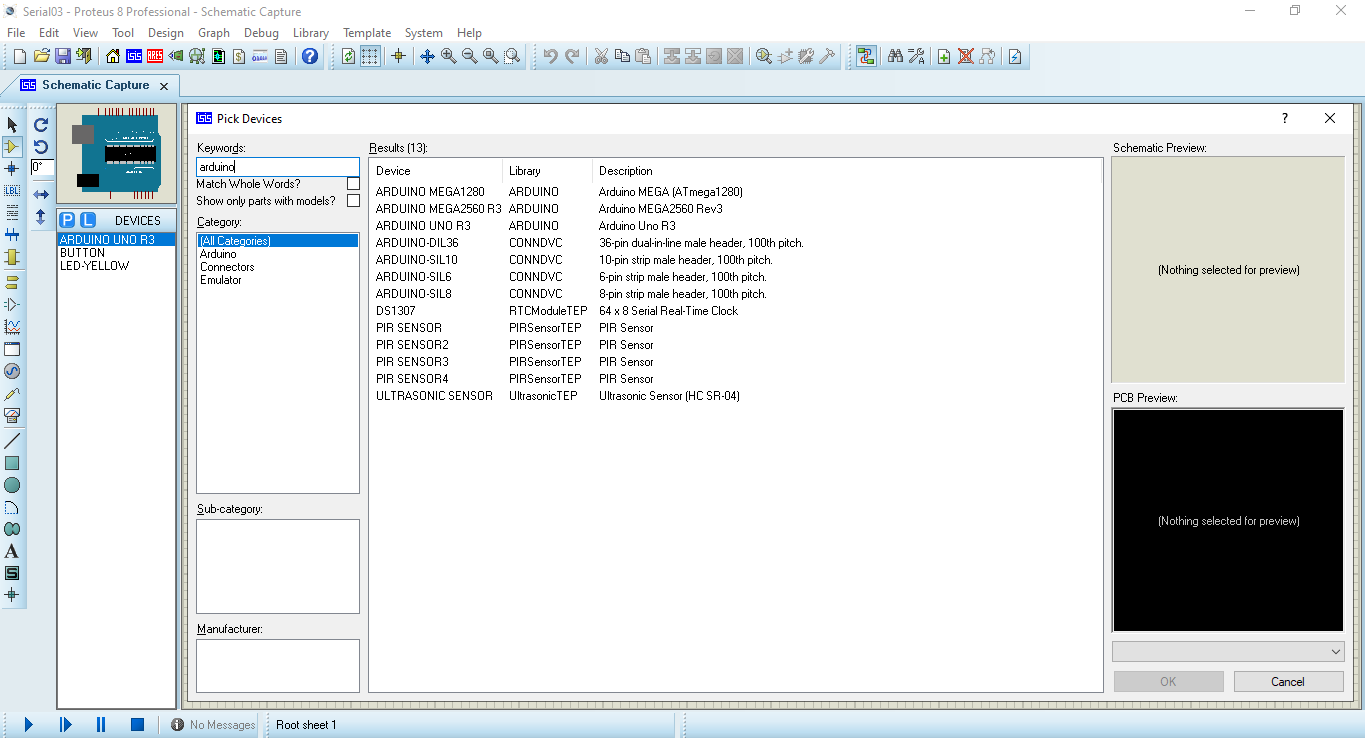1365x738 pixels.
Task: Flip horizontally with X-mirror icon
Action: click(41, 194)
